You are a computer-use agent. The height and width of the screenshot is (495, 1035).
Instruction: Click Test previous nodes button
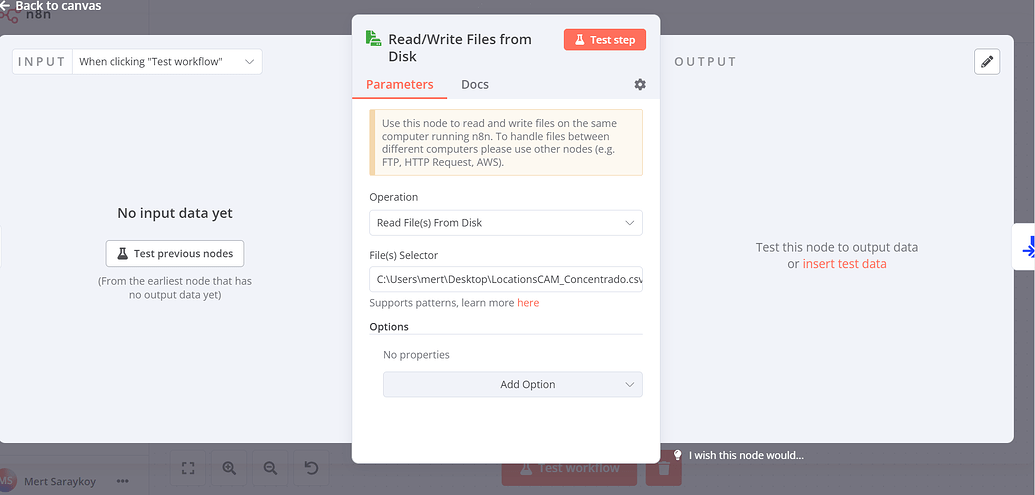[175, 254]
